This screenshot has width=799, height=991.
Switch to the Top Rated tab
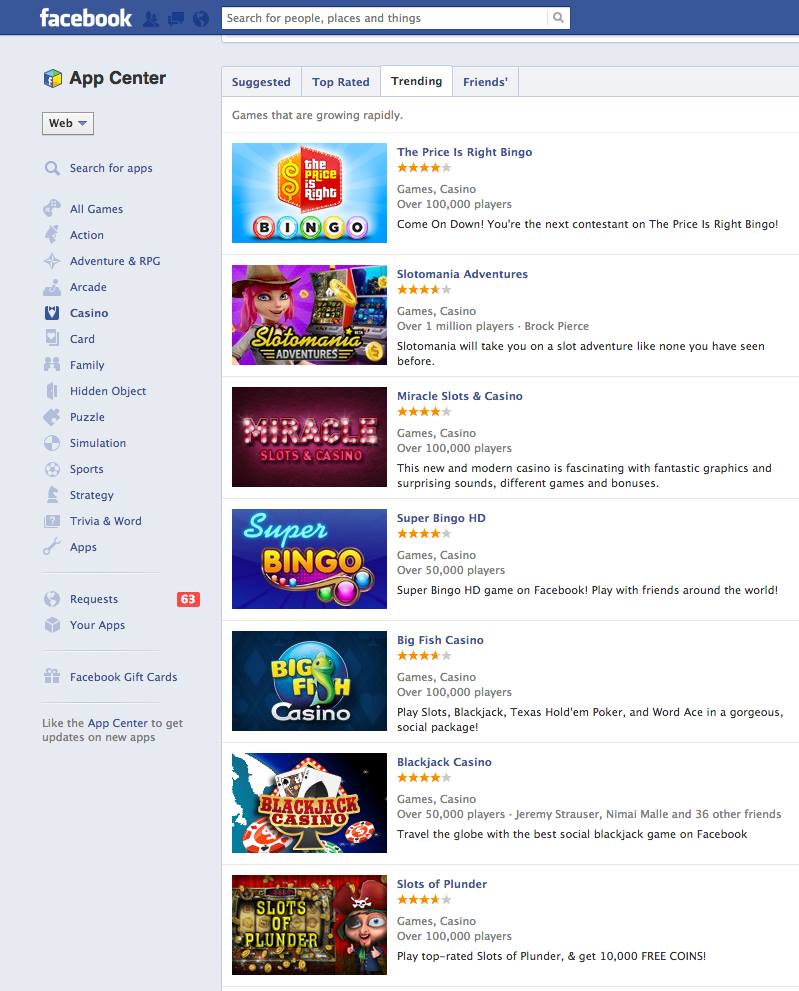tap(340, 82)
